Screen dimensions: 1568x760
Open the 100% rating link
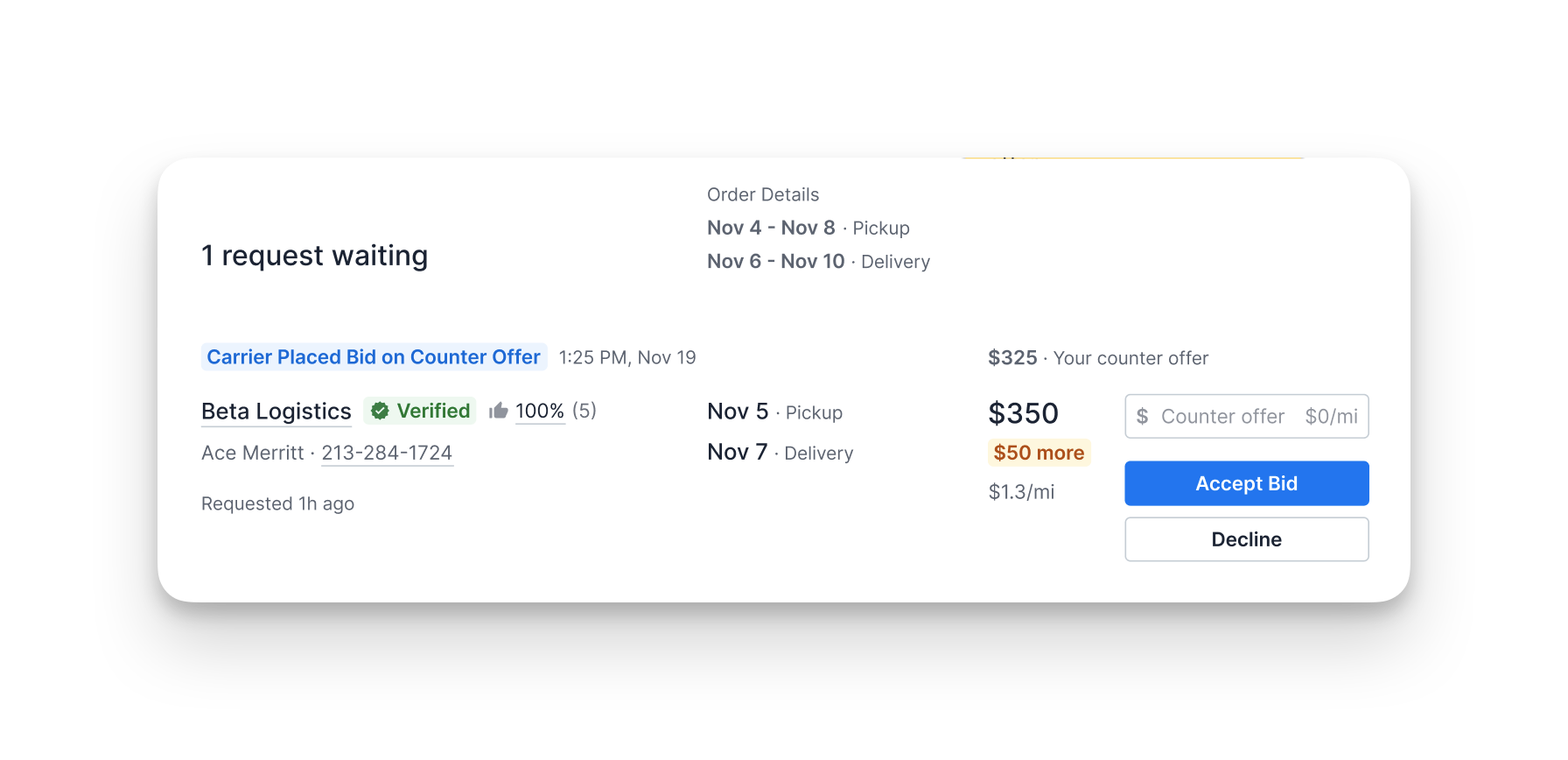540,411
